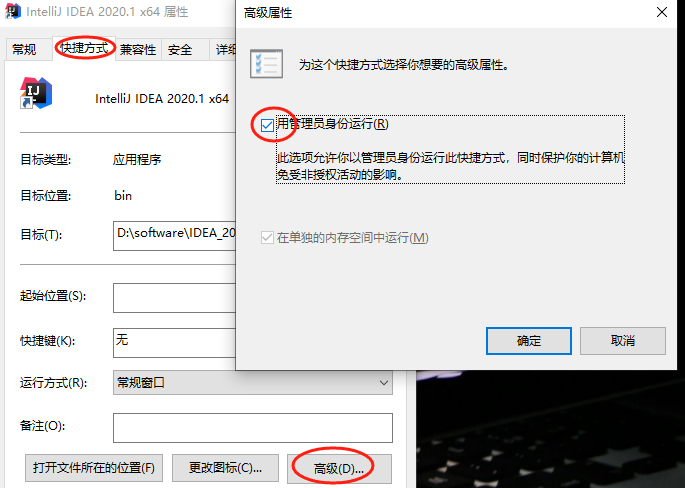The height and width of the screenshot is (488, 685).
Task: Click the 确定 button
Action: tap(529, 341)
